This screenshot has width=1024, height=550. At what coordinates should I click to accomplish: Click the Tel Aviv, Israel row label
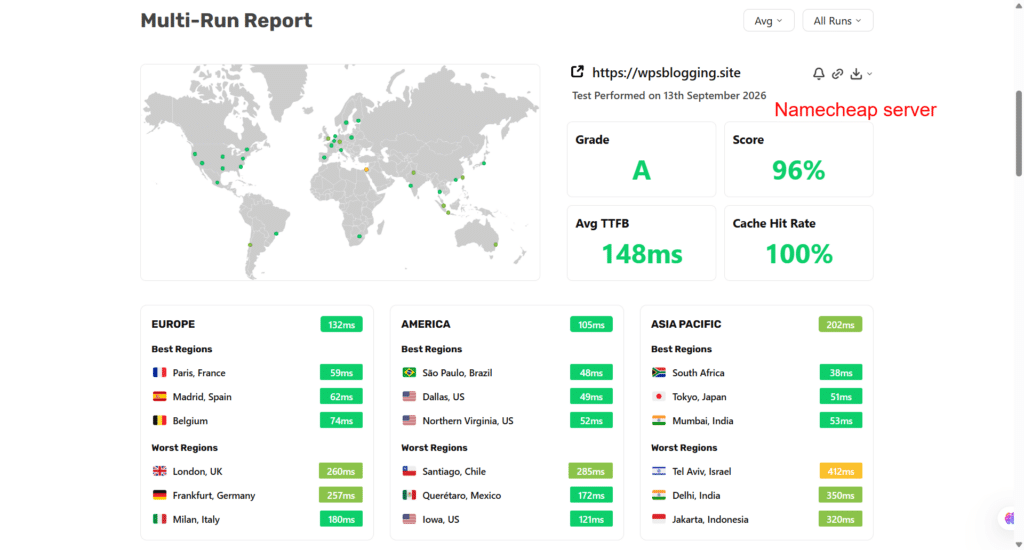click(x=701, y=472)
